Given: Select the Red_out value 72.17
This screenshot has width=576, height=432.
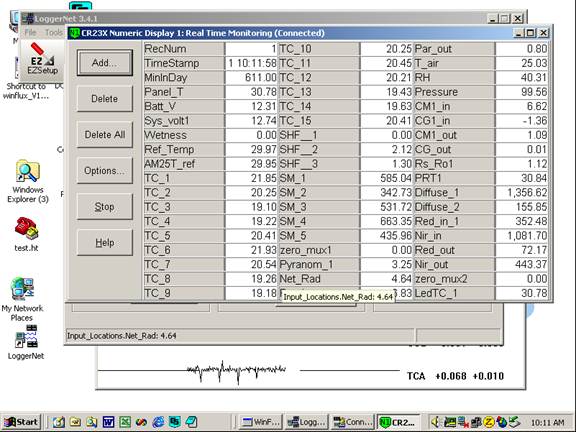Looking at the screenshot, I should 522,250.
